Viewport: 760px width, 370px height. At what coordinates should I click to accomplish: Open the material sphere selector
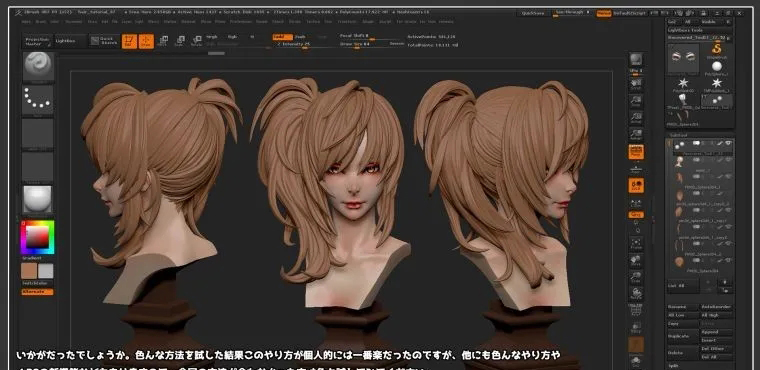point(38,200)
